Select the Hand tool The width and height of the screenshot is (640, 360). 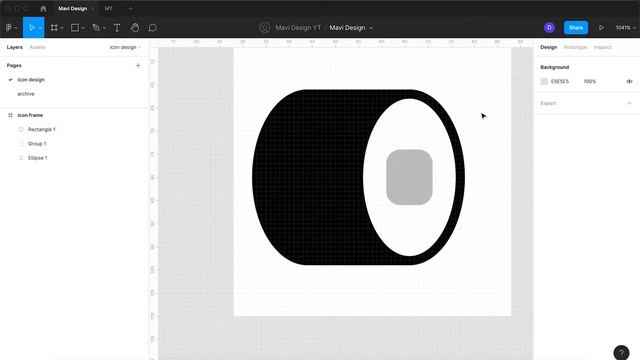point(135,28)
